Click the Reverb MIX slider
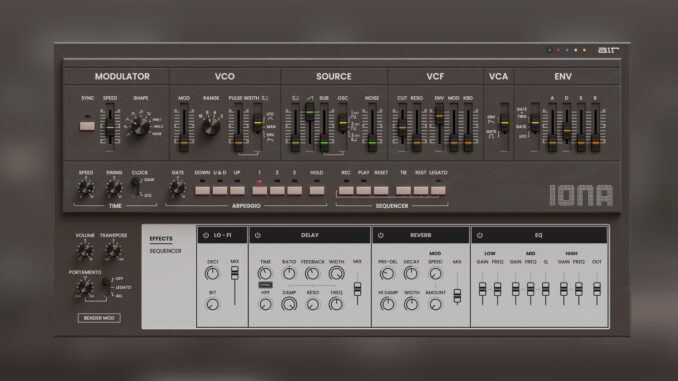This screenshot has width=678, height=381. coord(457,295)
